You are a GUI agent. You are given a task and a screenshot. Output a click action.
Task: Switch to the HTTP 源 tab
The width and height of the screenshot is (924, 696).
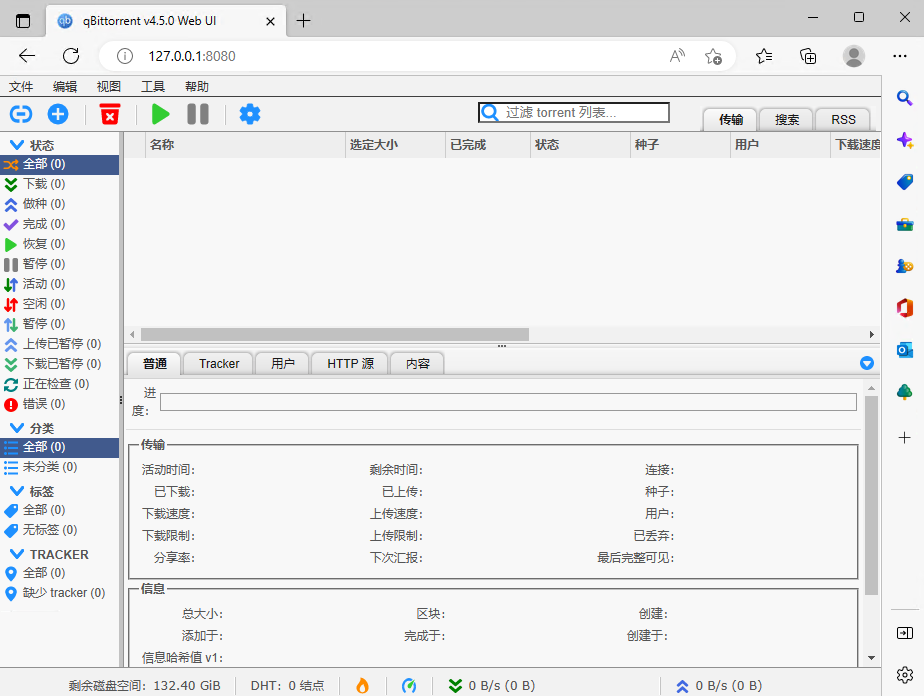pyautogui.click(x=350, y=363)
